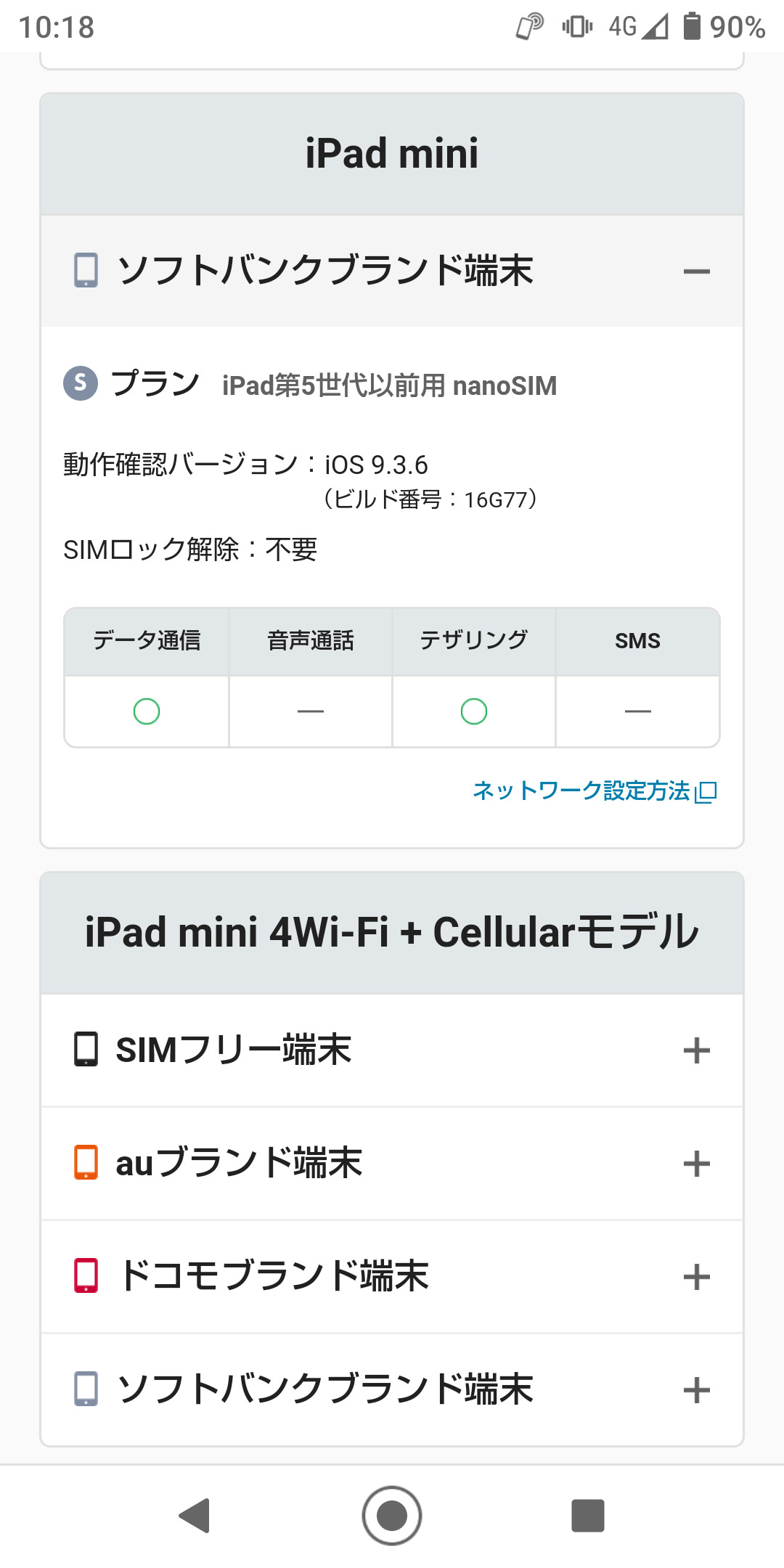Tap the battery icon in status bar

pos(692,26)
